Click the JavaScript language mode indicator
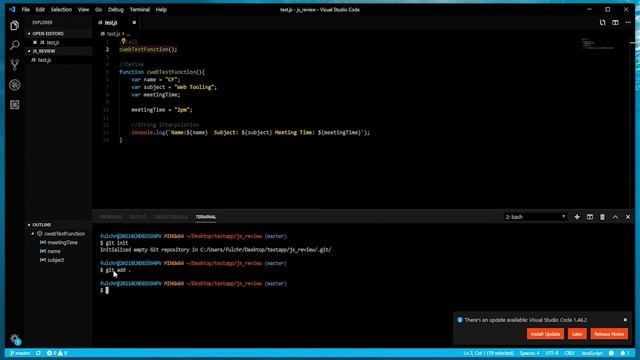 tap(591, 353)
